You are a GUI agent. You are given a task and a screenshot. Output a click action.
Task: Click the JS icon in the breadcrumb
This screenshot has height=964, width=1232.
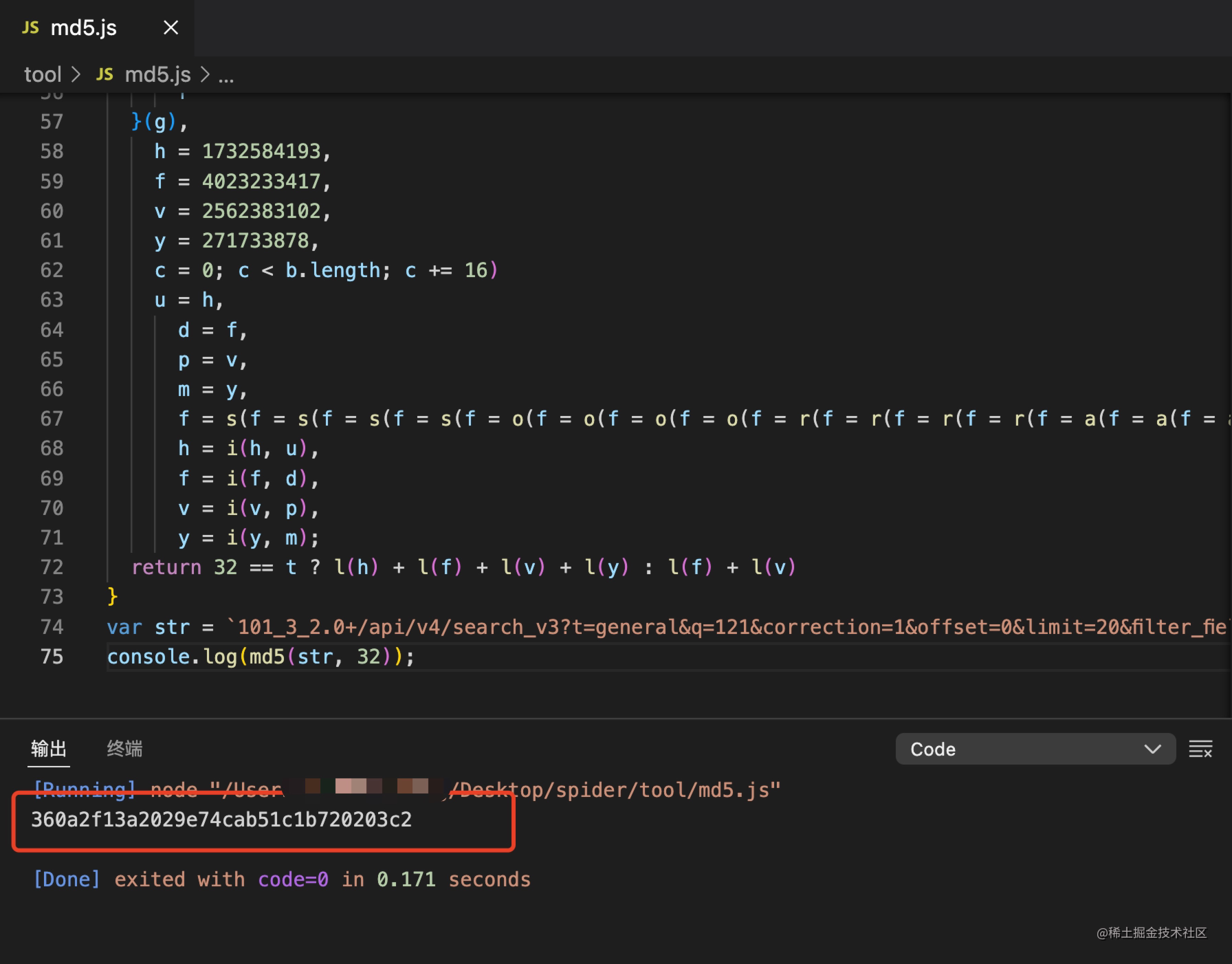click(104, 74)
